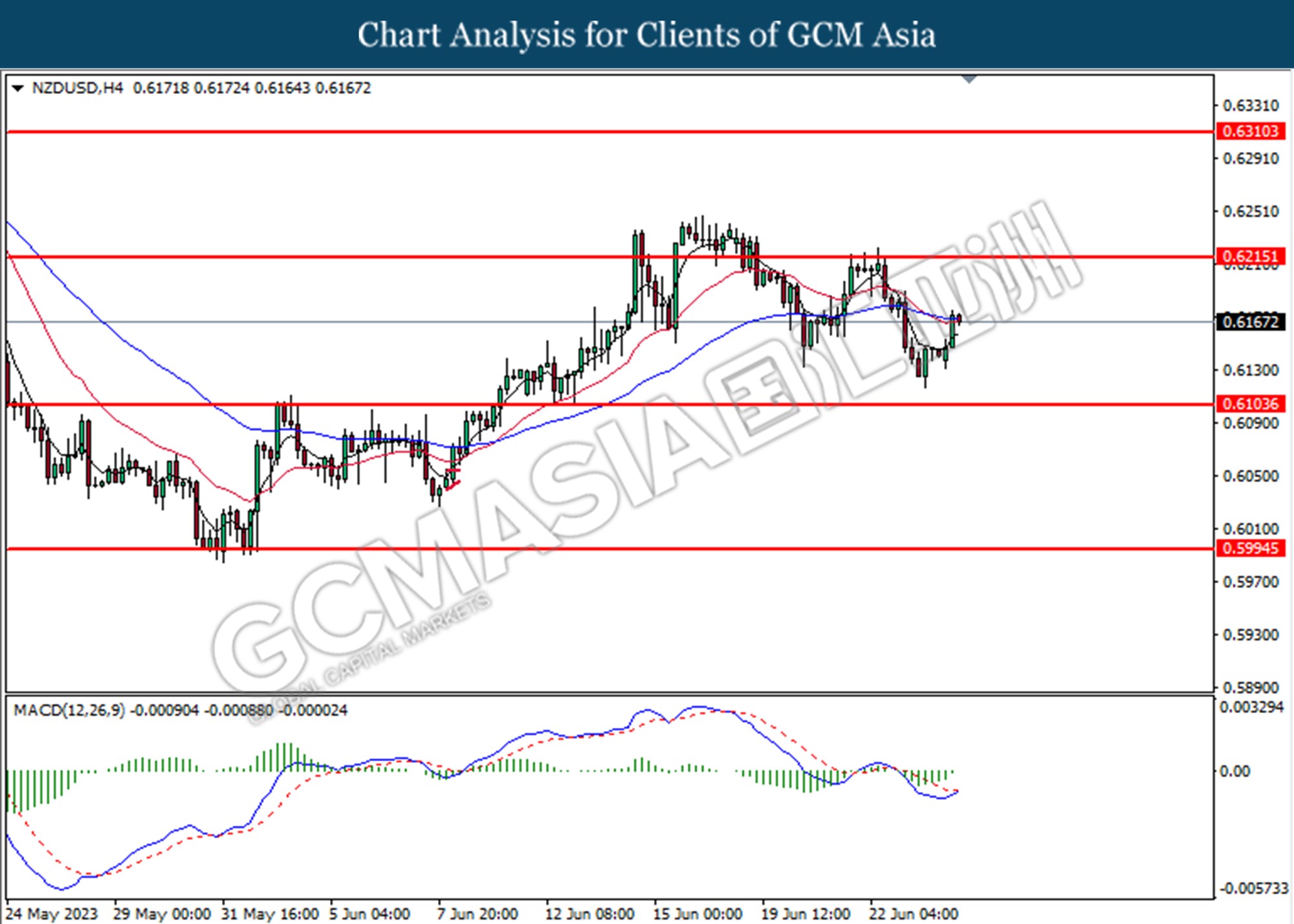This screenshot has height=924, width=1294.
Task: Click the 0.62510 price scale value
Action: point(1251,212)
